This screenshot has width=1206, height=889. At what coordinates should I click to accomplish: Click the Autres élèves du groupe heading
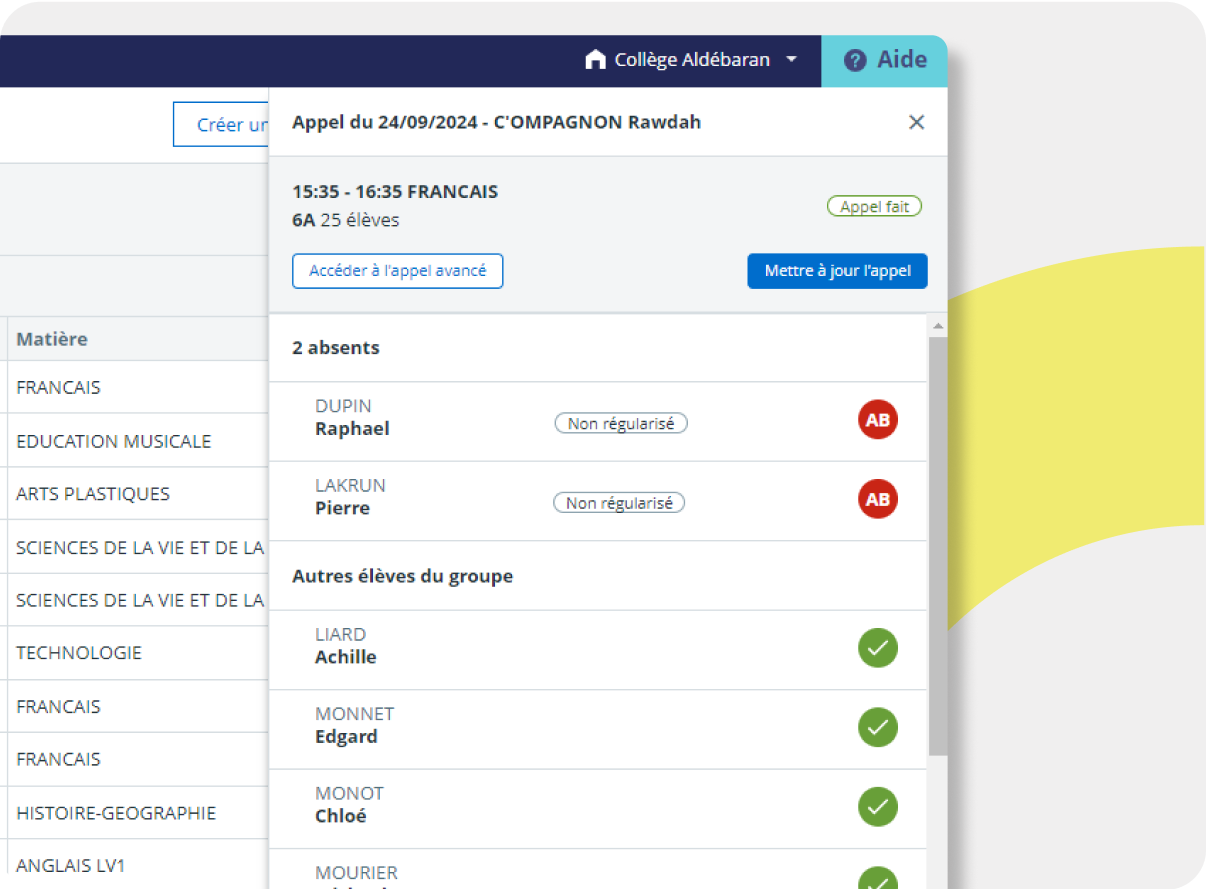pos(402,577)
